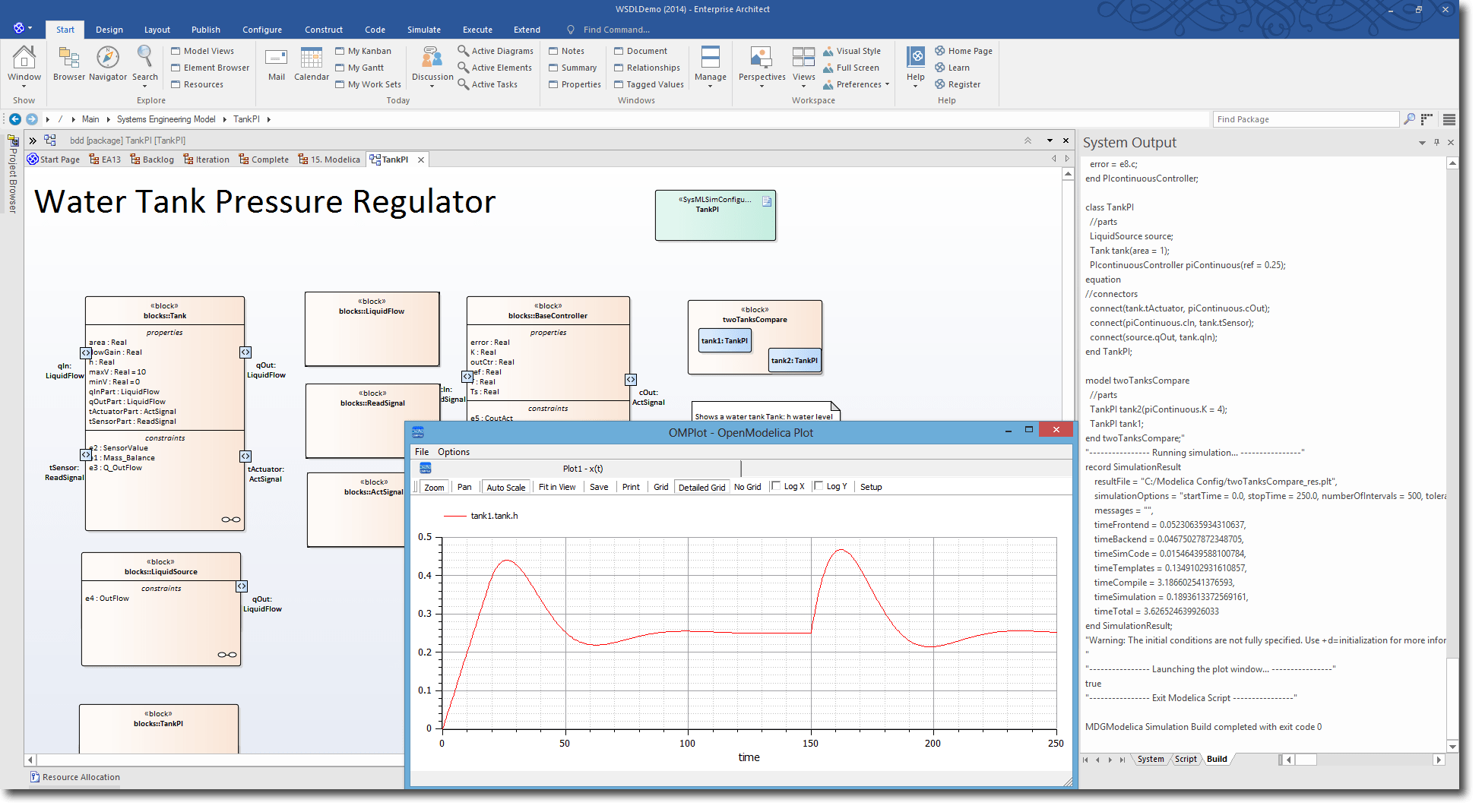Open the Search magnifier icon
This screenshot has height=812, width=1482.
(144, 57)
